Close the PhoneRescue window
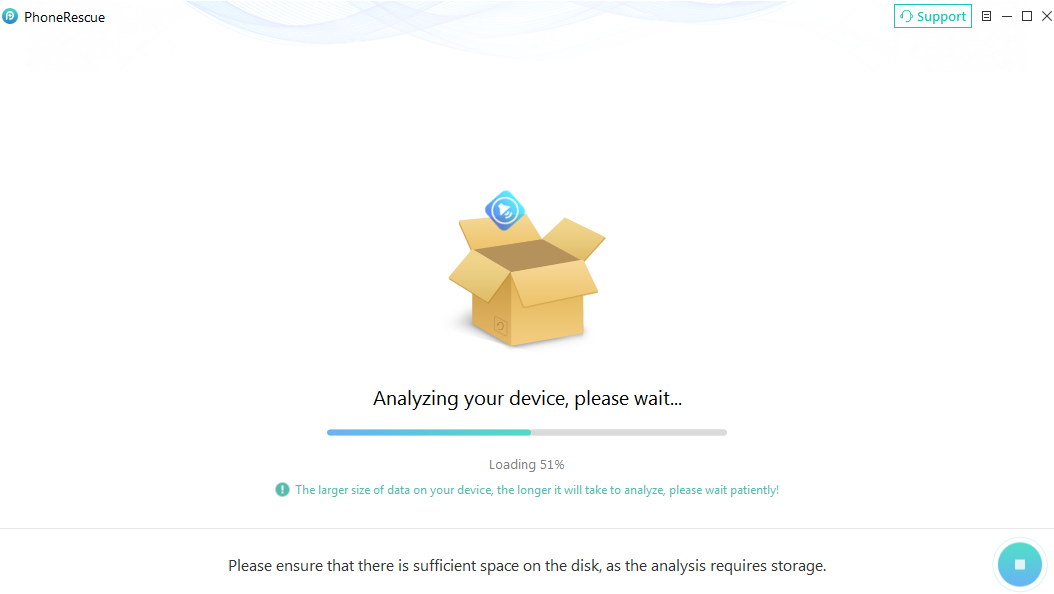This screenshot has height=594, width=1054. pos(1047,16)
